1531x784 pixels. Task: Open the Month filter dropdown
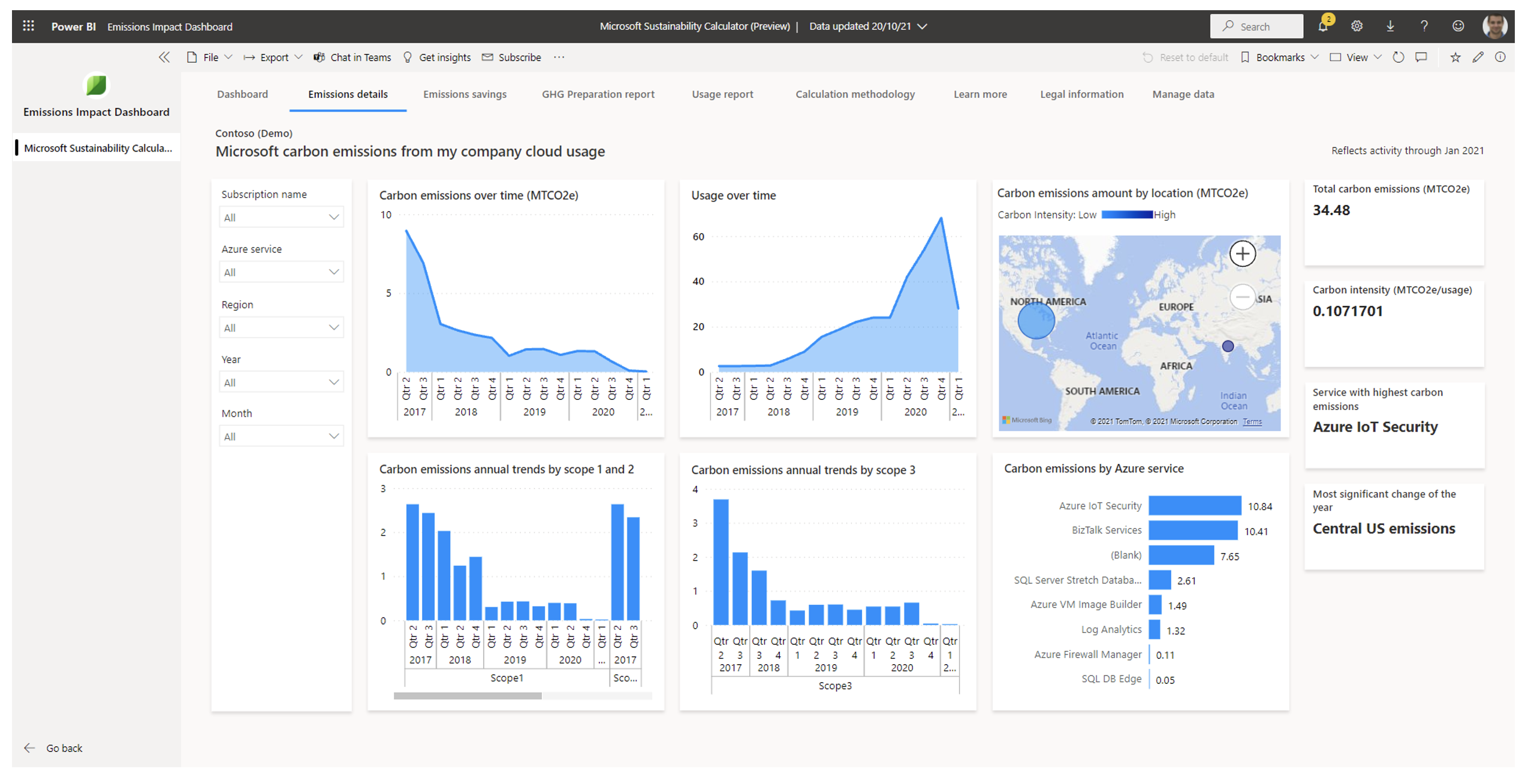coord(281,436)
